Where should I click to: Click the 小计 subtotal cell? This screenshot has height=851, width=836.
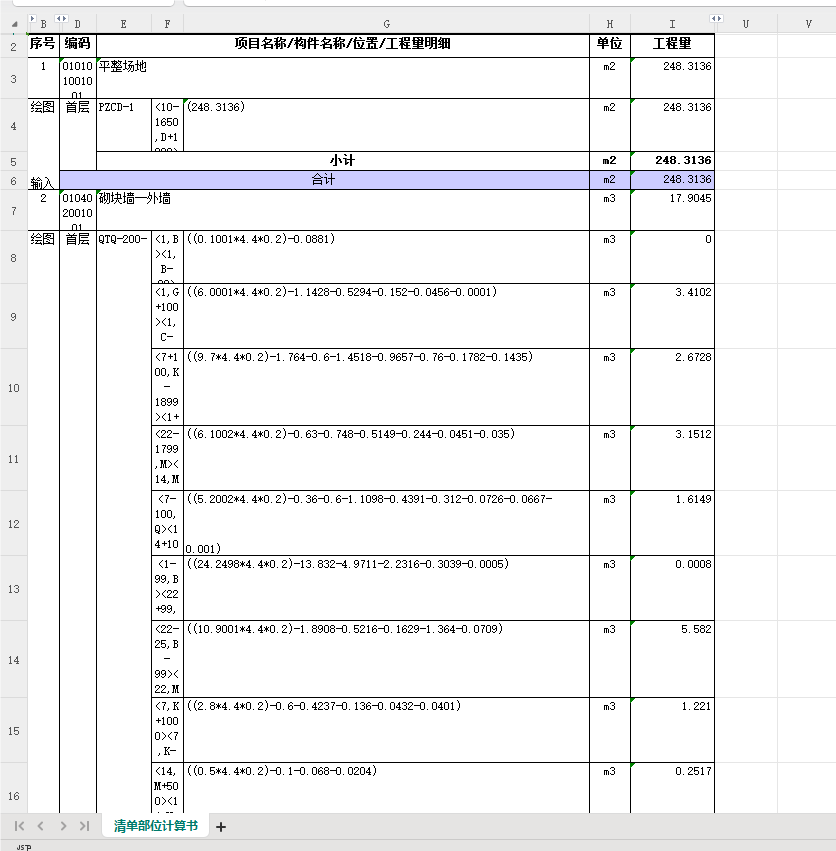[x=343, y=161]
